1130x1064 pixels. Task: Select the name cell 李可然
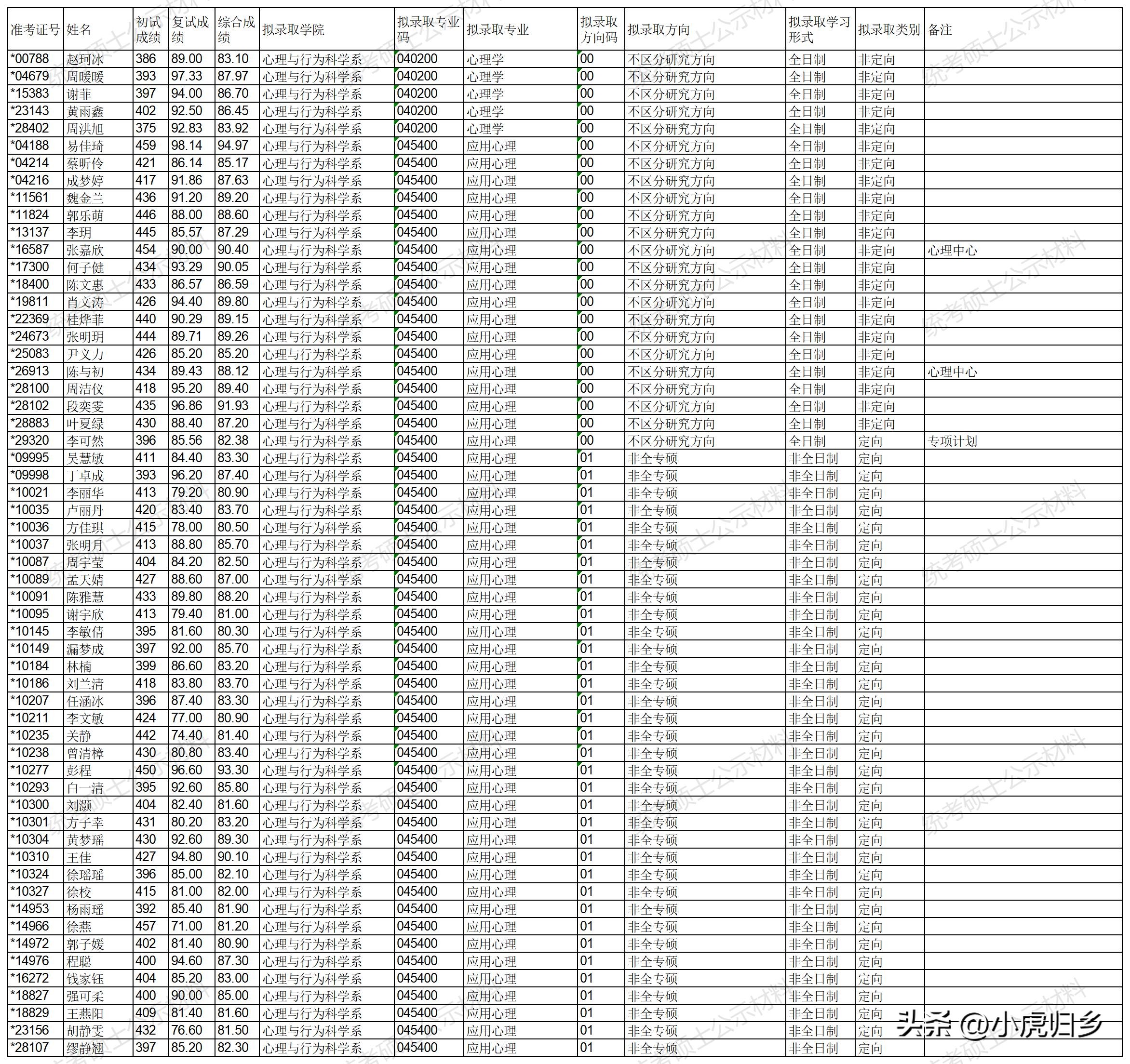coord(85,441)
